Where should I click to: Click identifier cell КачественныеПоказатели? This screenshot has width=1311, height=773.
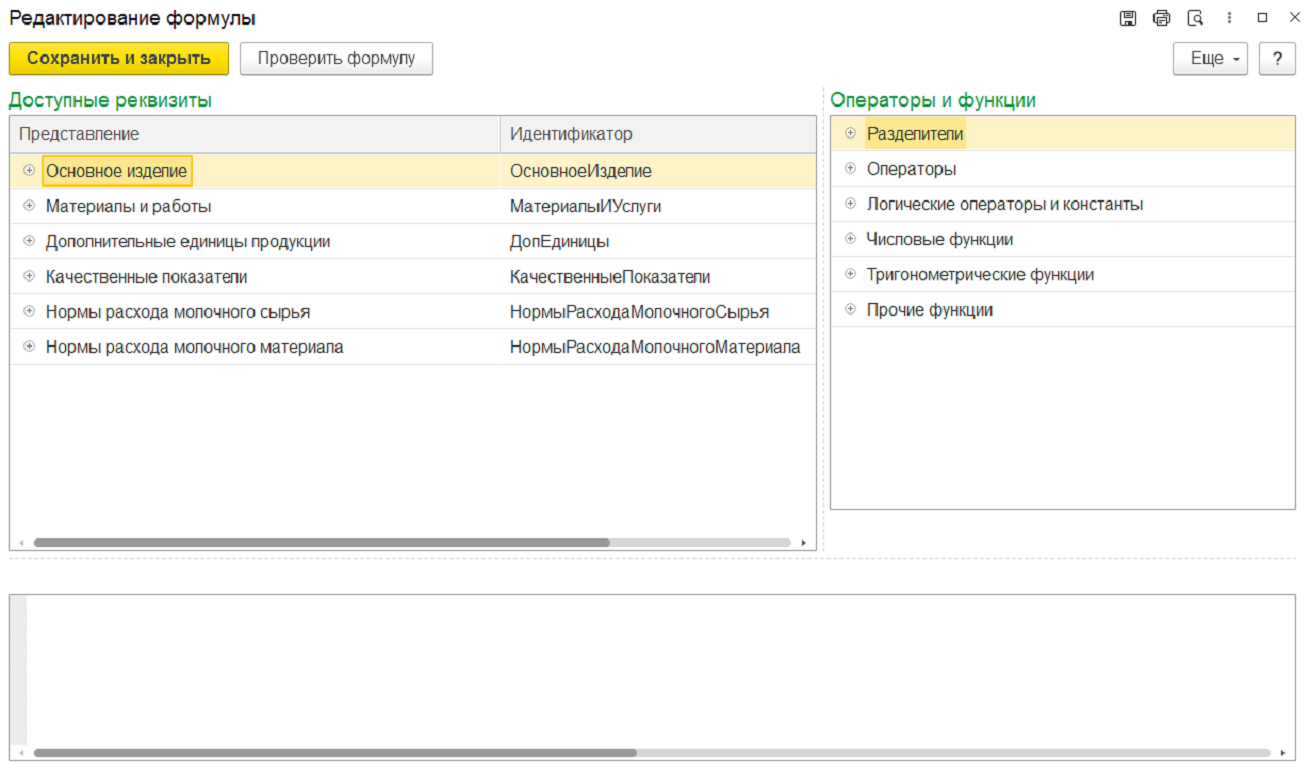(x=610, y=276)
